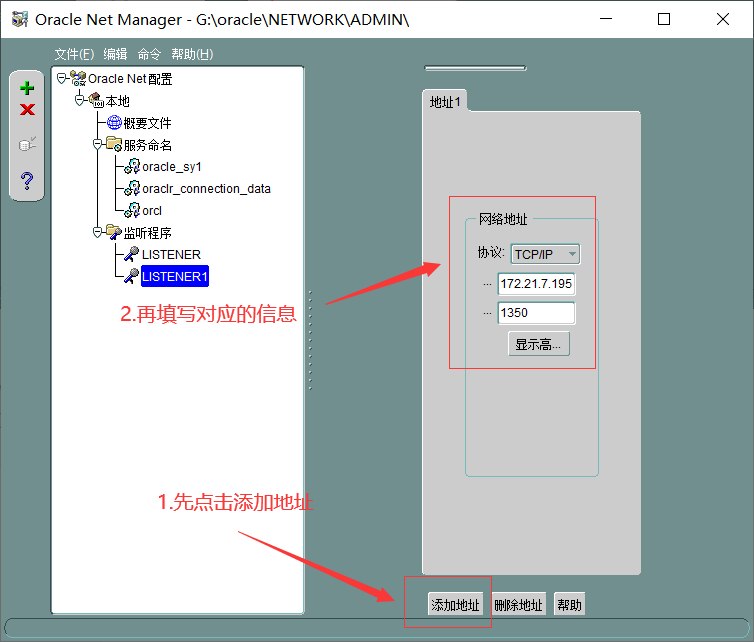Select the 概要文件 tree item
The image size is (754, 642).
point(147,123)
